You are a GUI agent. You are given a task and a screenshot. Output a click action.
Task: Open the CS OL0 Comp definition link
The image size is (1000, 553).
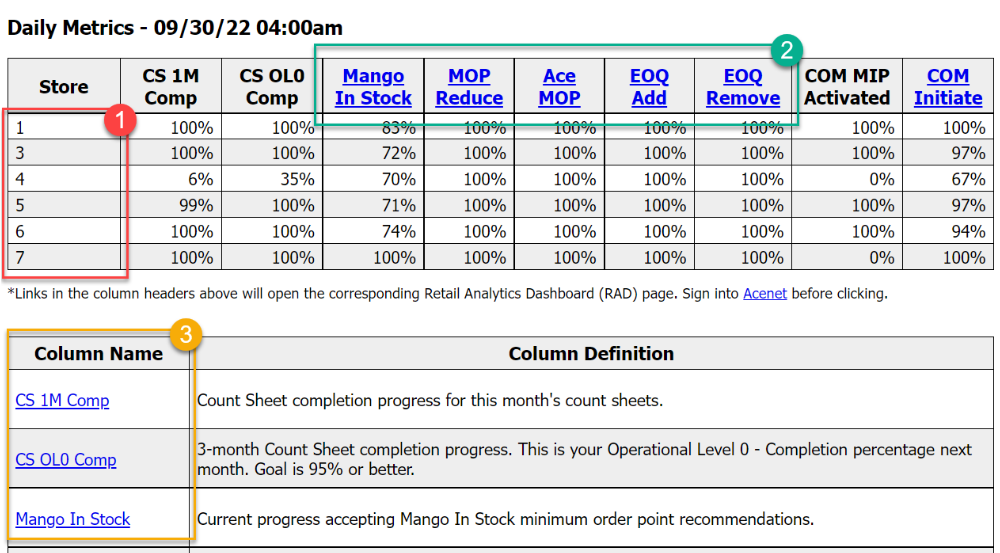point(66,460)
